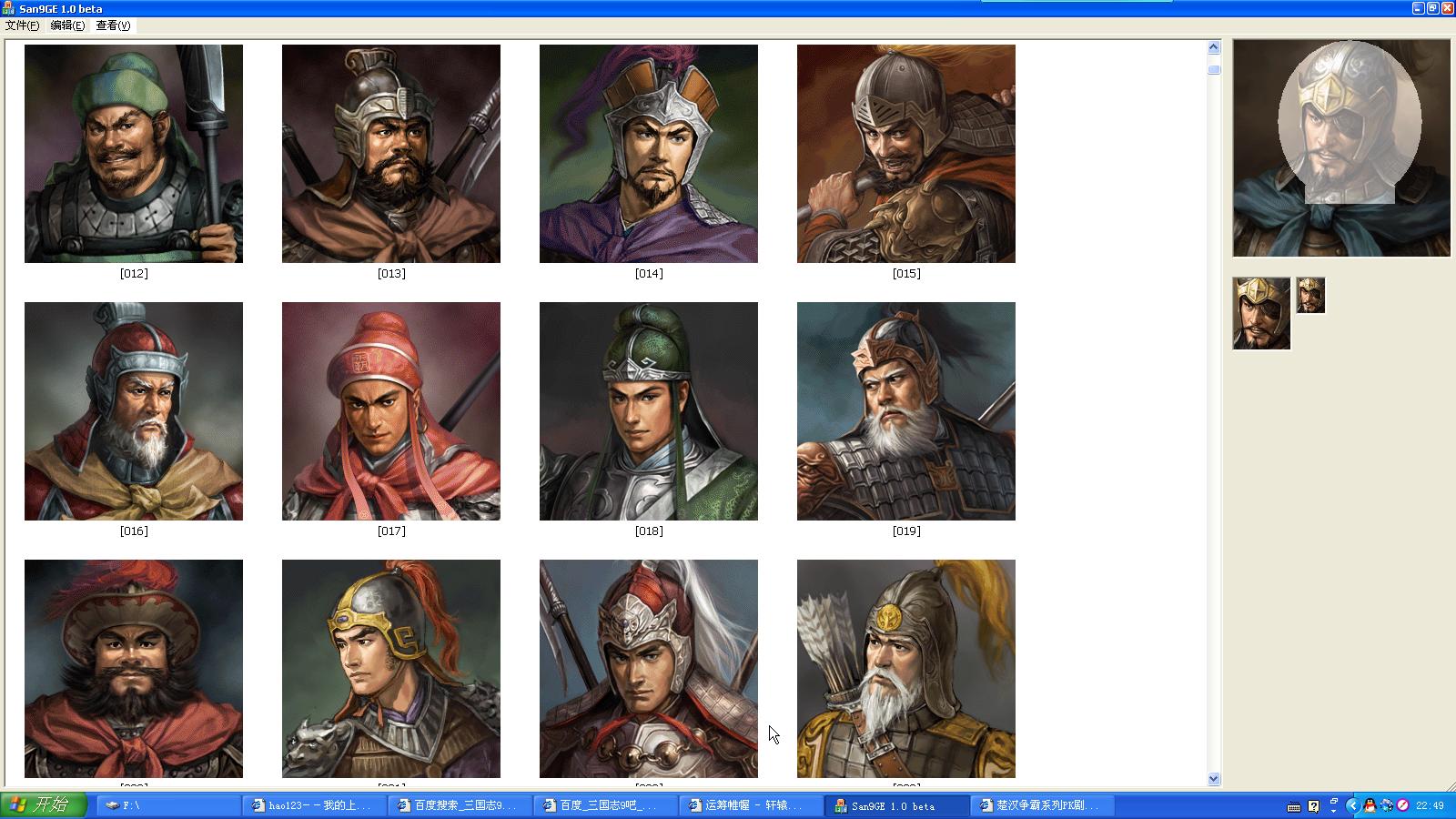
Task: Click the purple-robed general portrait [014]
Action: point(649,154)
